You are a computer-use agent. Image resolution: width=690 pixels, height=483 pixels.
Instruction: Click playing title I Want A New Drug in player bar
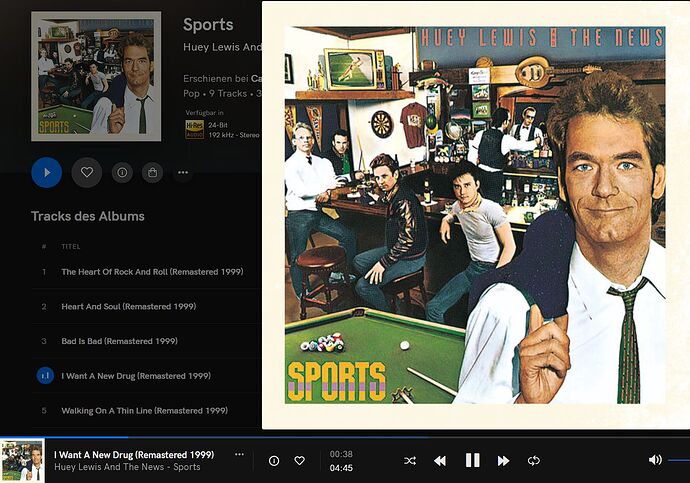(x=134, y=455)
